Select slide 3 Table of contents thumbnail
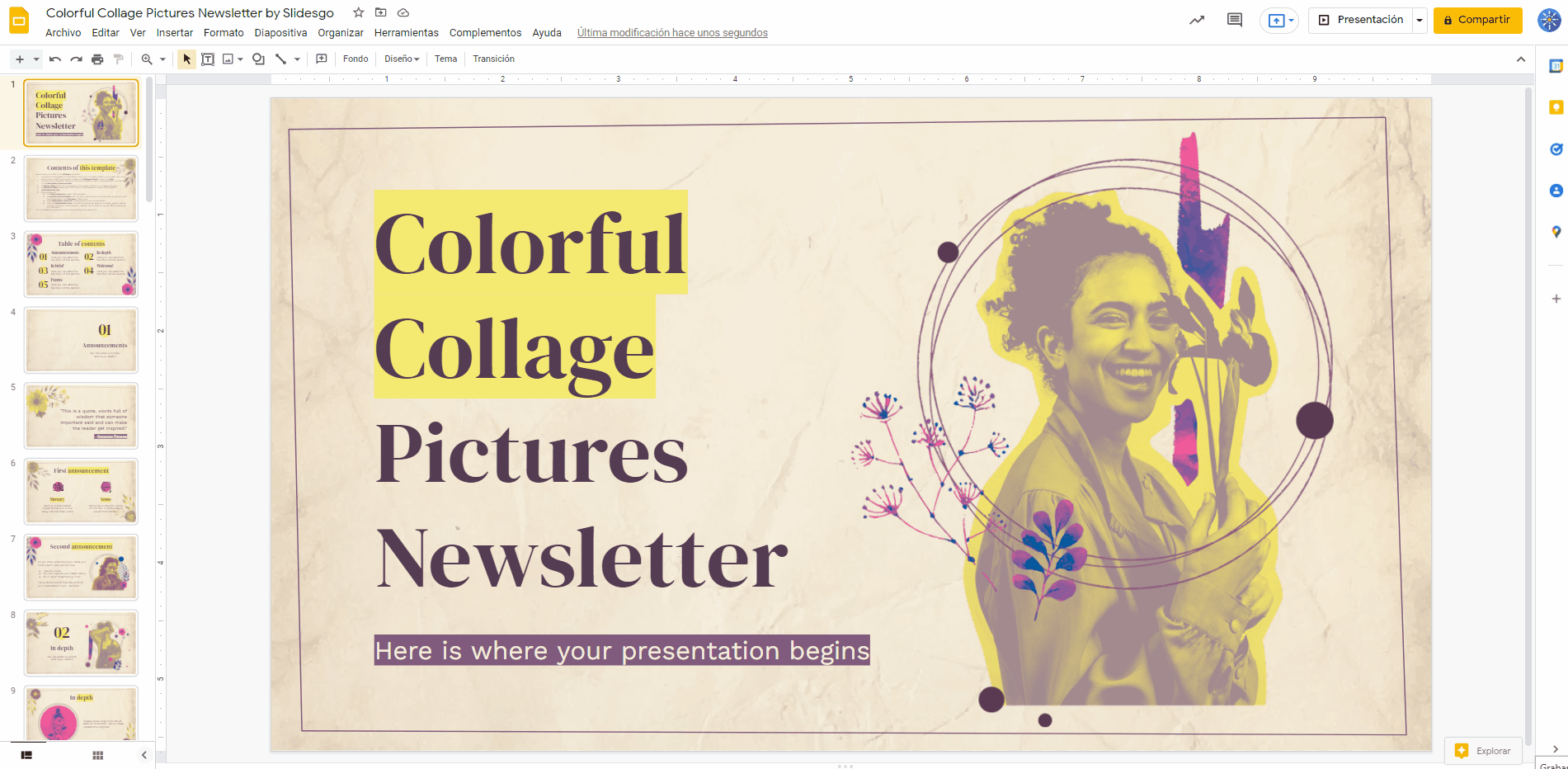The image size is (1568, 769). click(81, 264)
